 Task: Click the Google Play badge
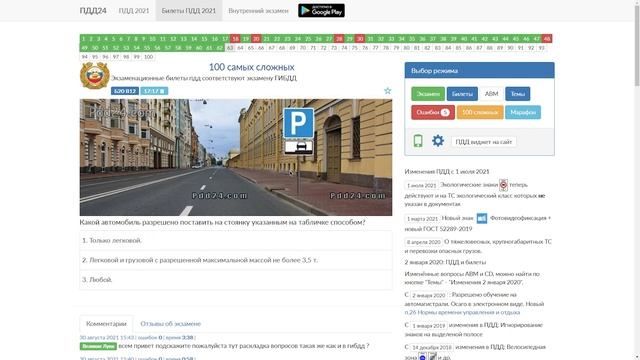point(321,11)
